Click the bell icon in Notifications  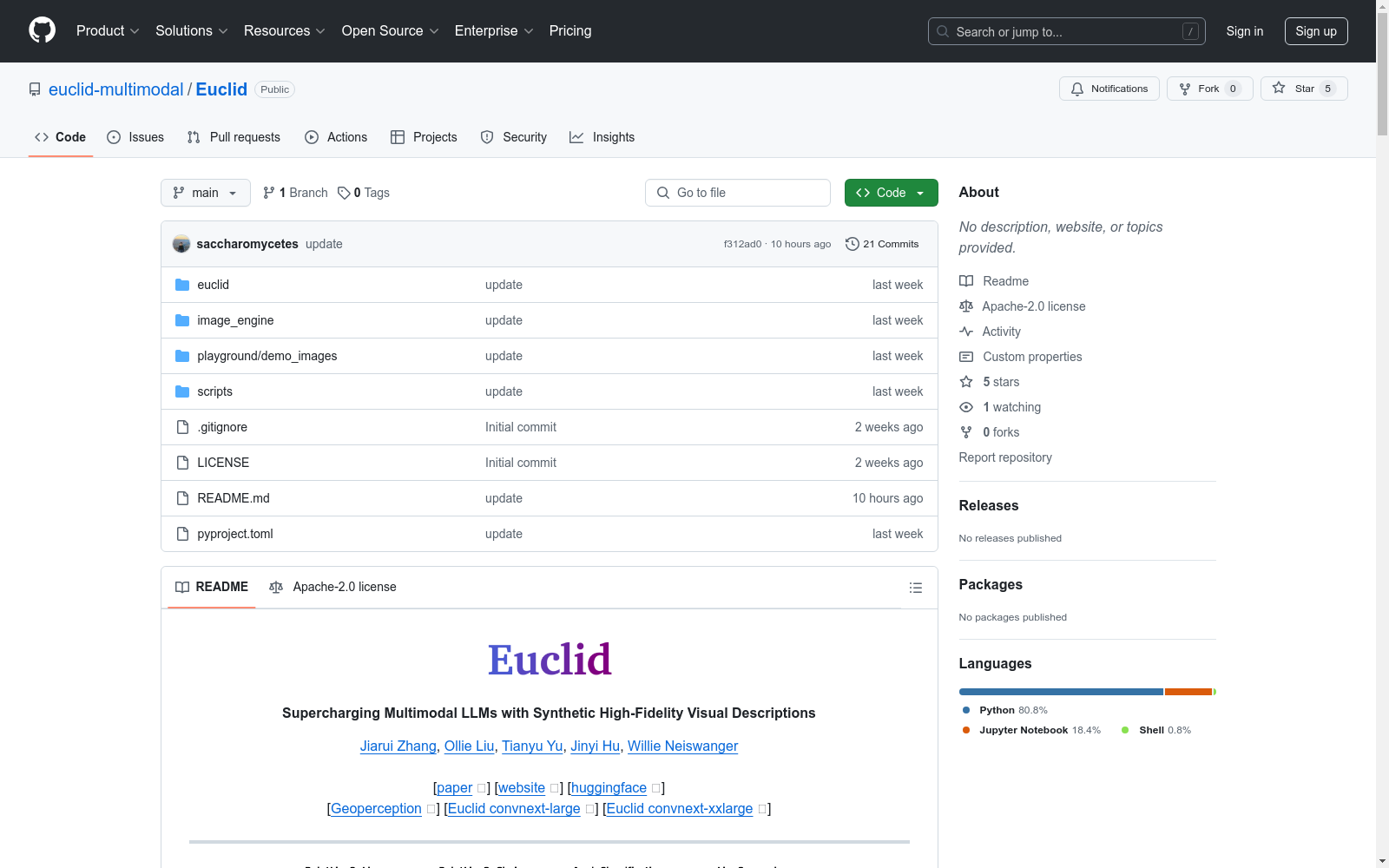(x=1077, y=89)
